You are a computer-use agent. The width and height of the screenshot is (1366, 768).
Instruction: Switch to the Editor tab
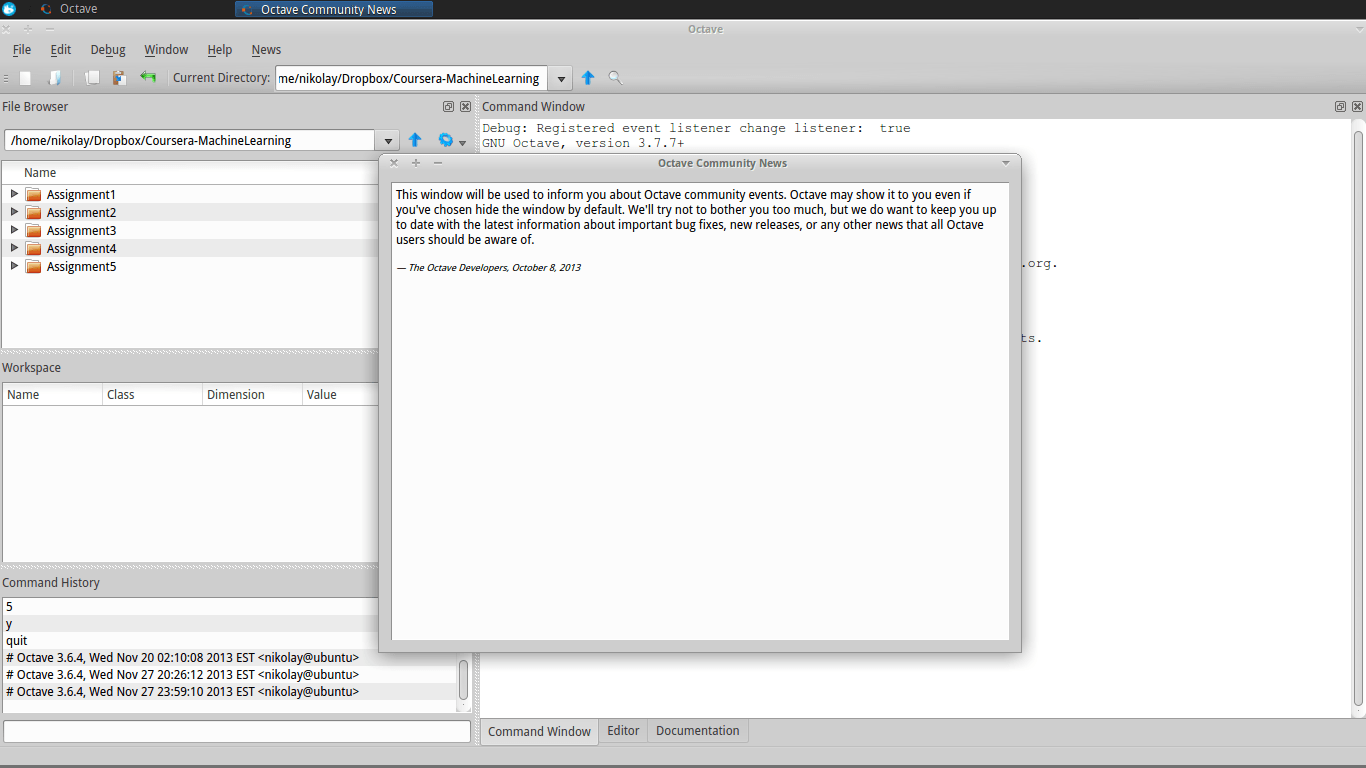point(623,731)
